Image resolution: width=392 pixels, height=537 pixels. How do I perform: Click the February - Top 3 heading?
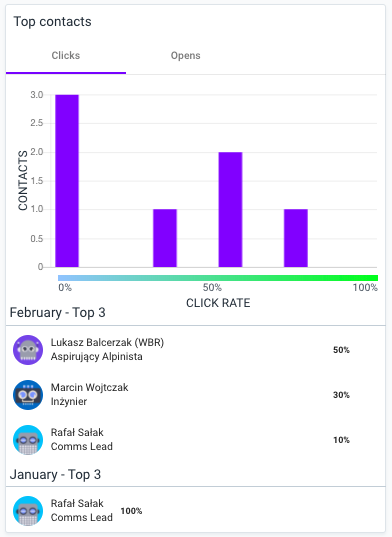pyautogui.click(x=58, y=313)
